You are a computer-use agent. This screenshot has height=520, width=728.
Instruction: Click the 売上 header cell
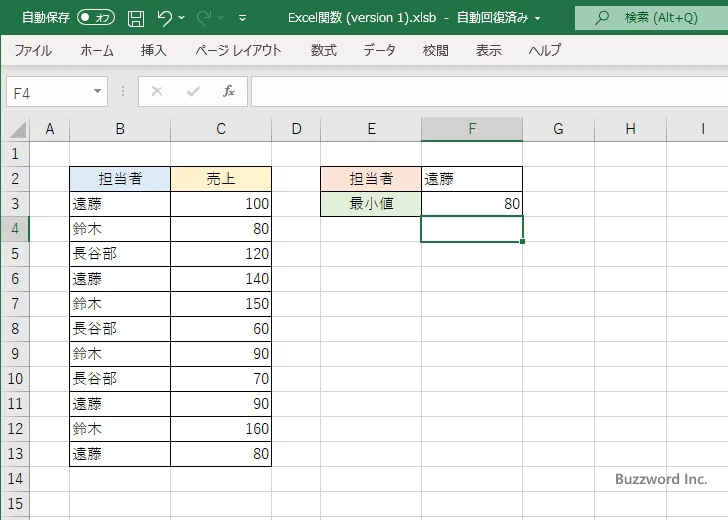221,179
